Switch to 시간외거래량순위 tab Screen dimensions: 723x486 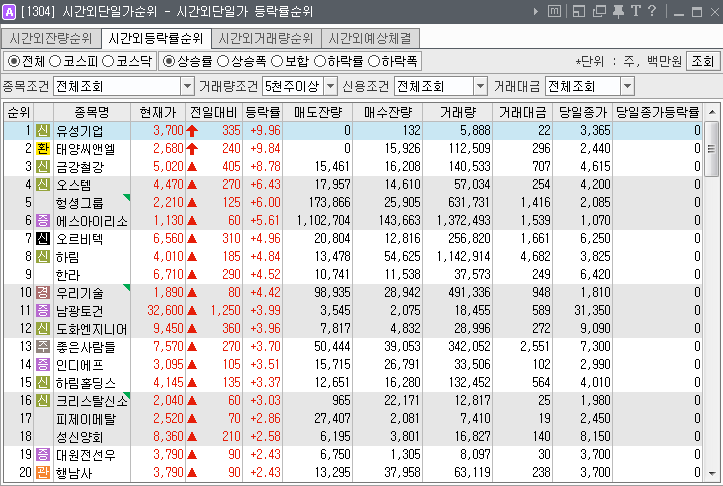click(266, 38)
